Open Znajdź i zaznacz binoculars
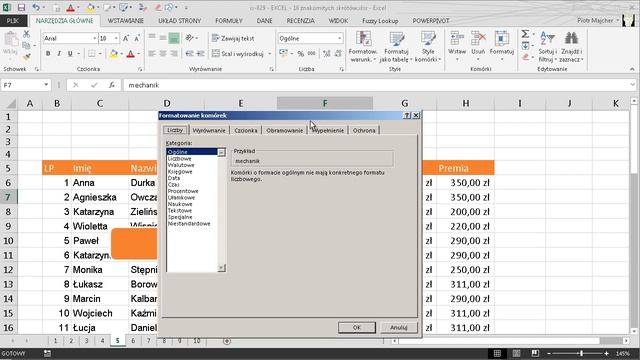The height and width of the screenshot is (360, 640). pyautogui.click(x=571, y=47)
